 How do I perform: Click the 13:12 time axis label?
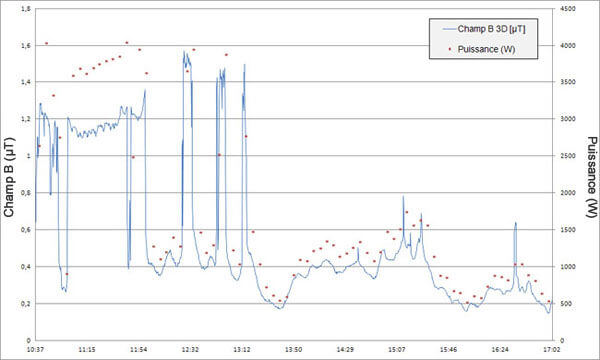pos(242,349)
